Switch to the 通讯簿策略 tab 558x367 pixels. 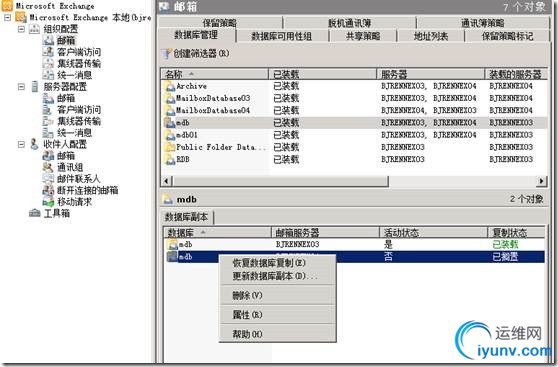pos(483,23)
